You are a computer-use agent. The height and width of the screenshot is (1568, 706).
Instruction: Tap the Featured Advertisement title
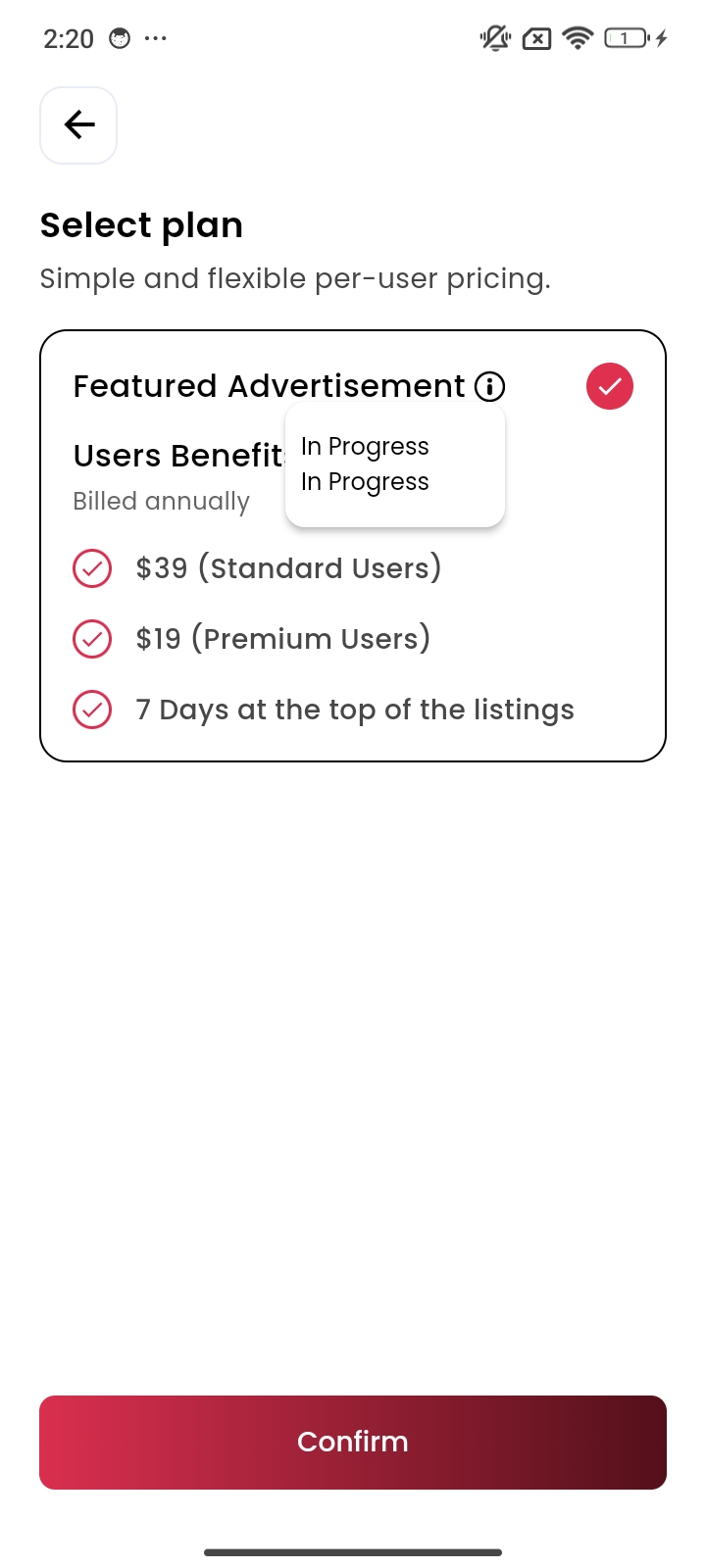[269, 386]
